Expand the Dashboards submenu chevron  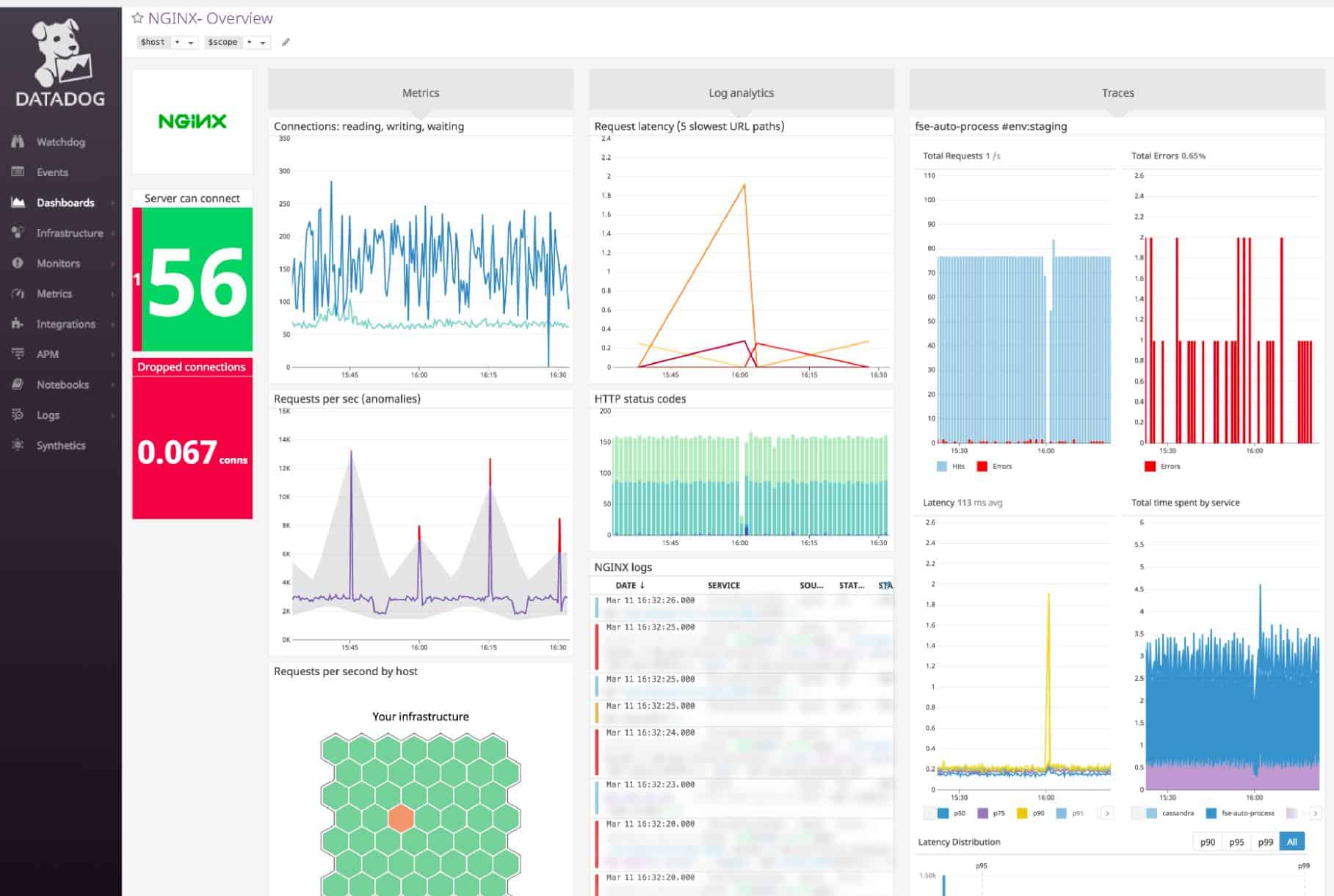[x=113, y=203]
